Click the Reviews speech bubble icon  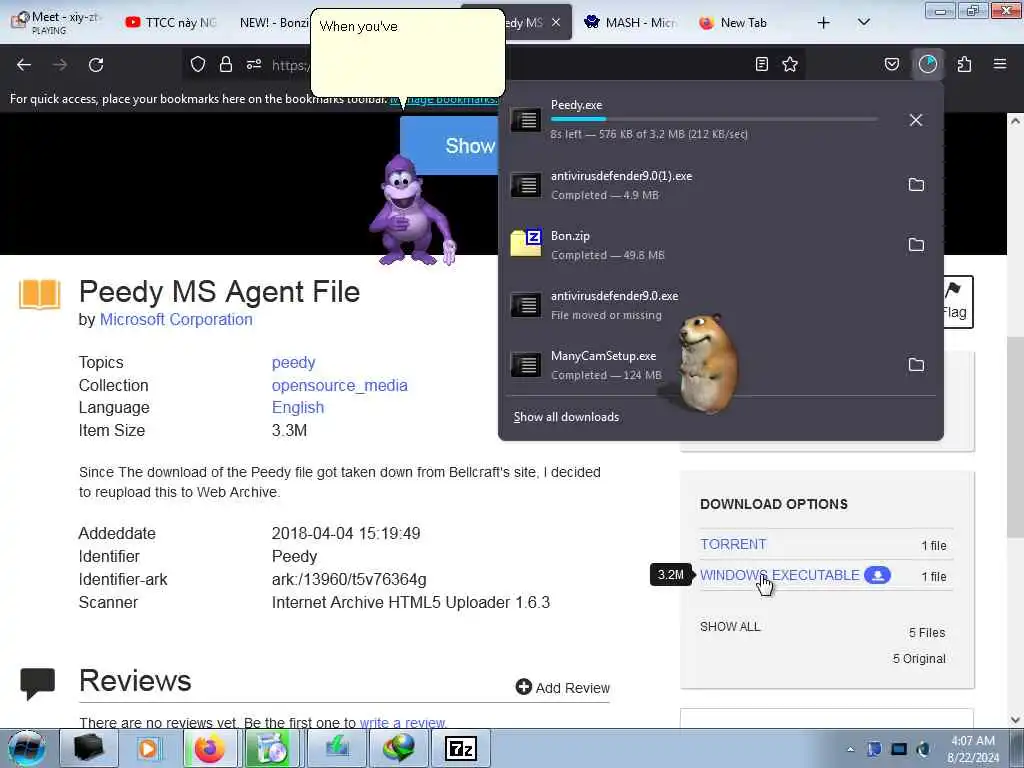pyautogui.click(x=37, y=683)
